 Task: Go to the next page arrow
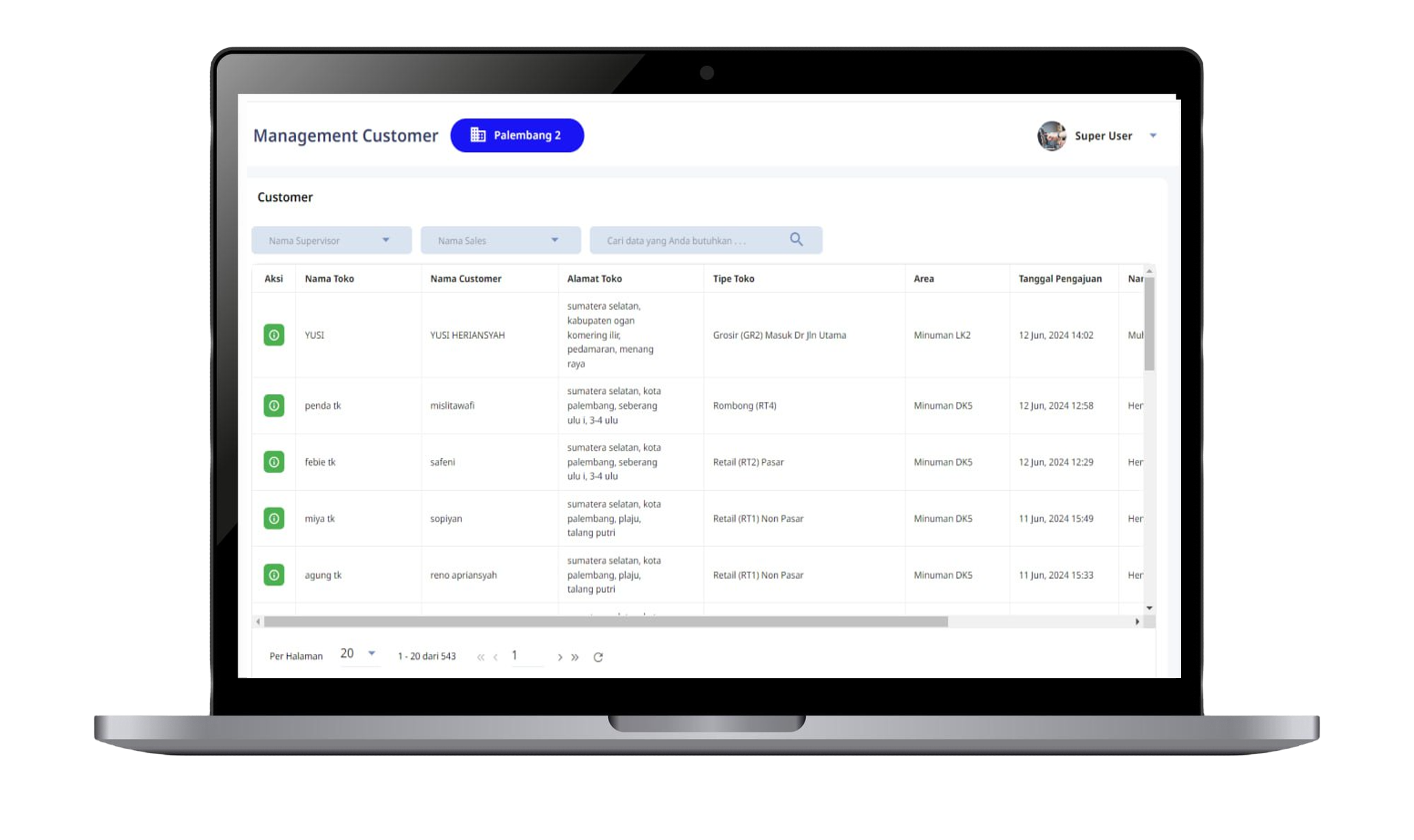pyautogui.click(x=559, y=657)
